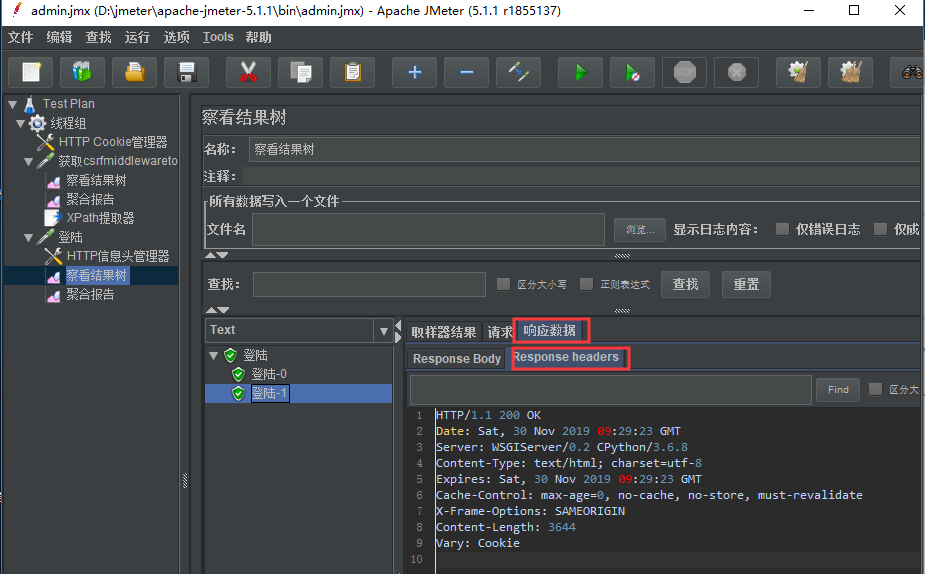Click the Toggle enable/disable icon
This screenshot has width=925, height=574.
pos(519,73)
